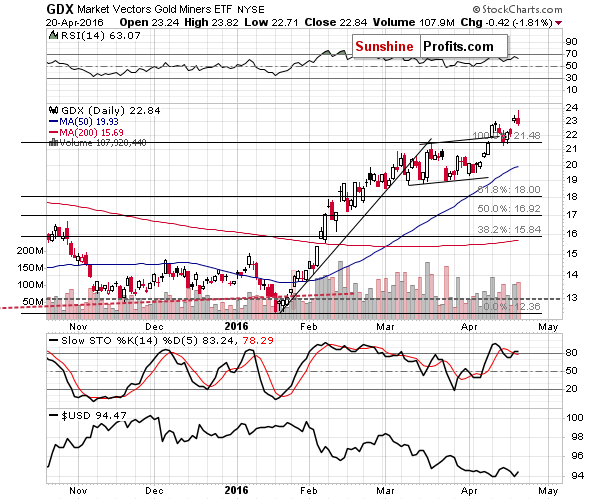This screenshot has width=600, height=500.
Task: Click the Sunshine logo text
Action: 385,46
